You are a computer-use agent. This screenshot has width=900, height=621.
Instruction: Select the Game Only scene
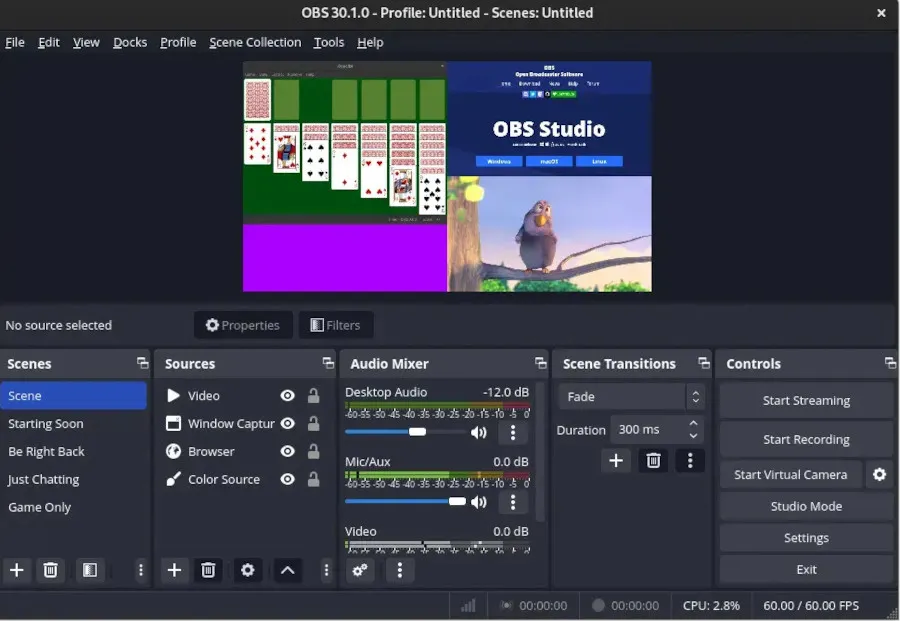pyautogui.click(x=40, y=507)
